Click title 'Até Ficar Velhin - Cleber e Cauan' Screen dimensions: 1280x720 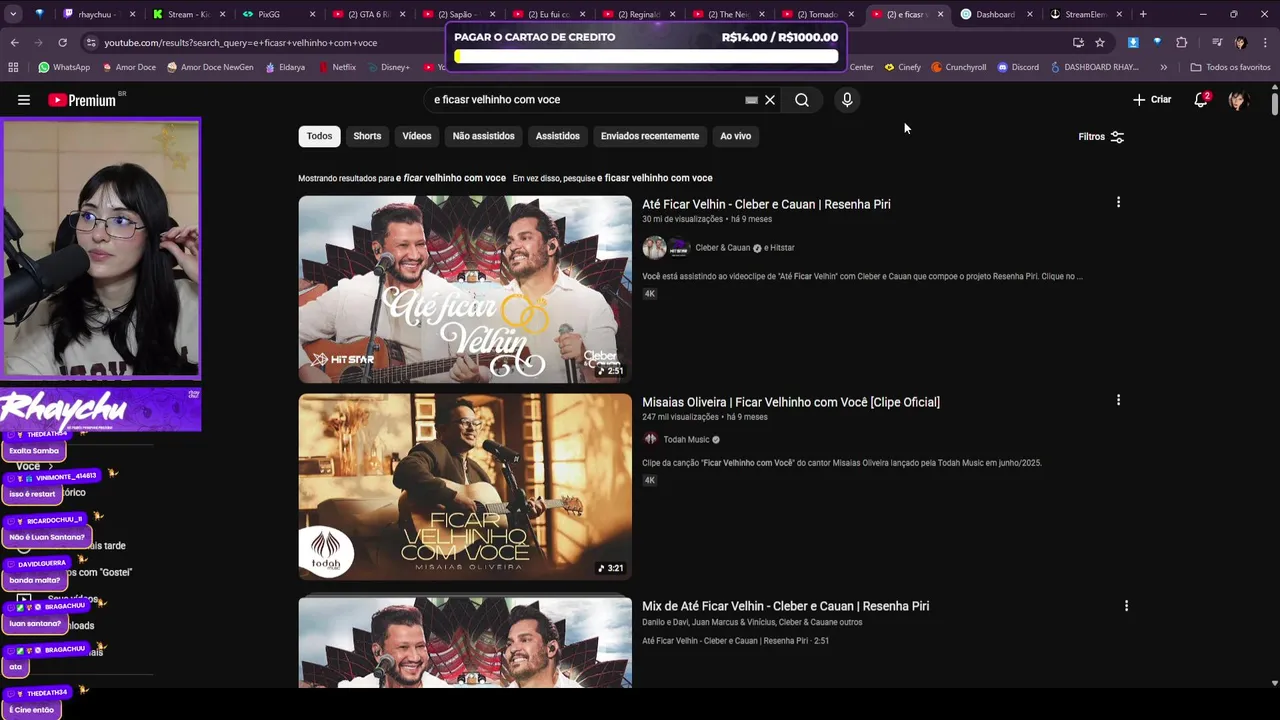tap(766, 204)
